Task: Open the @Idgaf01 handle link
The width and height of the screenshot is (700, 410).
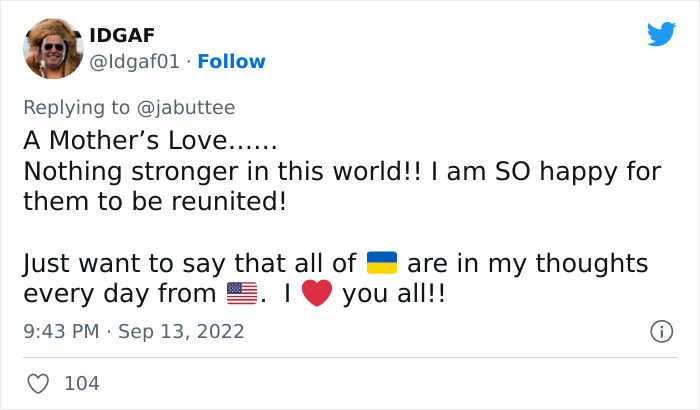Action: coord(135,61)
